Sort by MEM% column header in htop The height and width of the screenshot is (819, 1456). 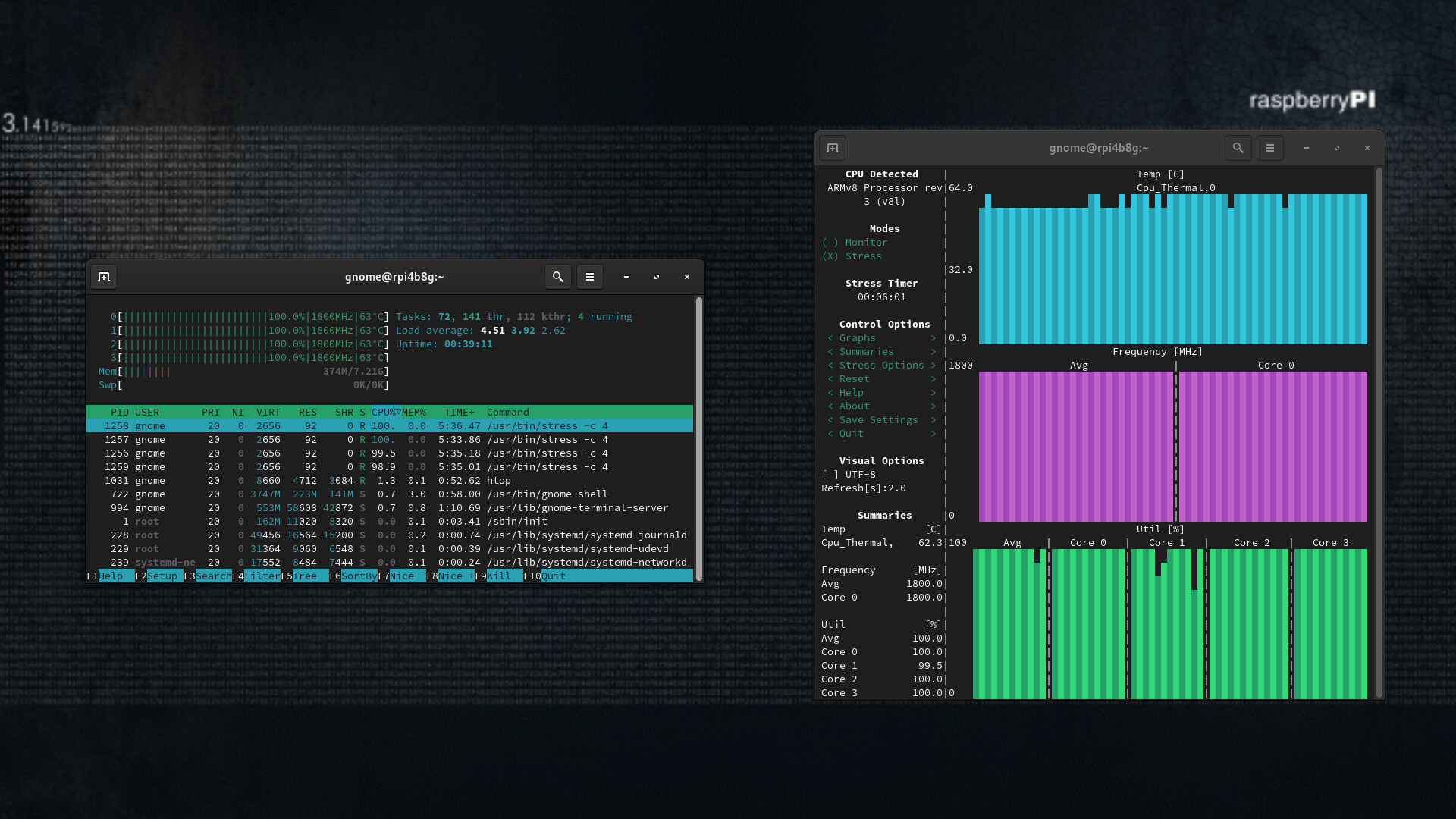click(x=414, y=413)
